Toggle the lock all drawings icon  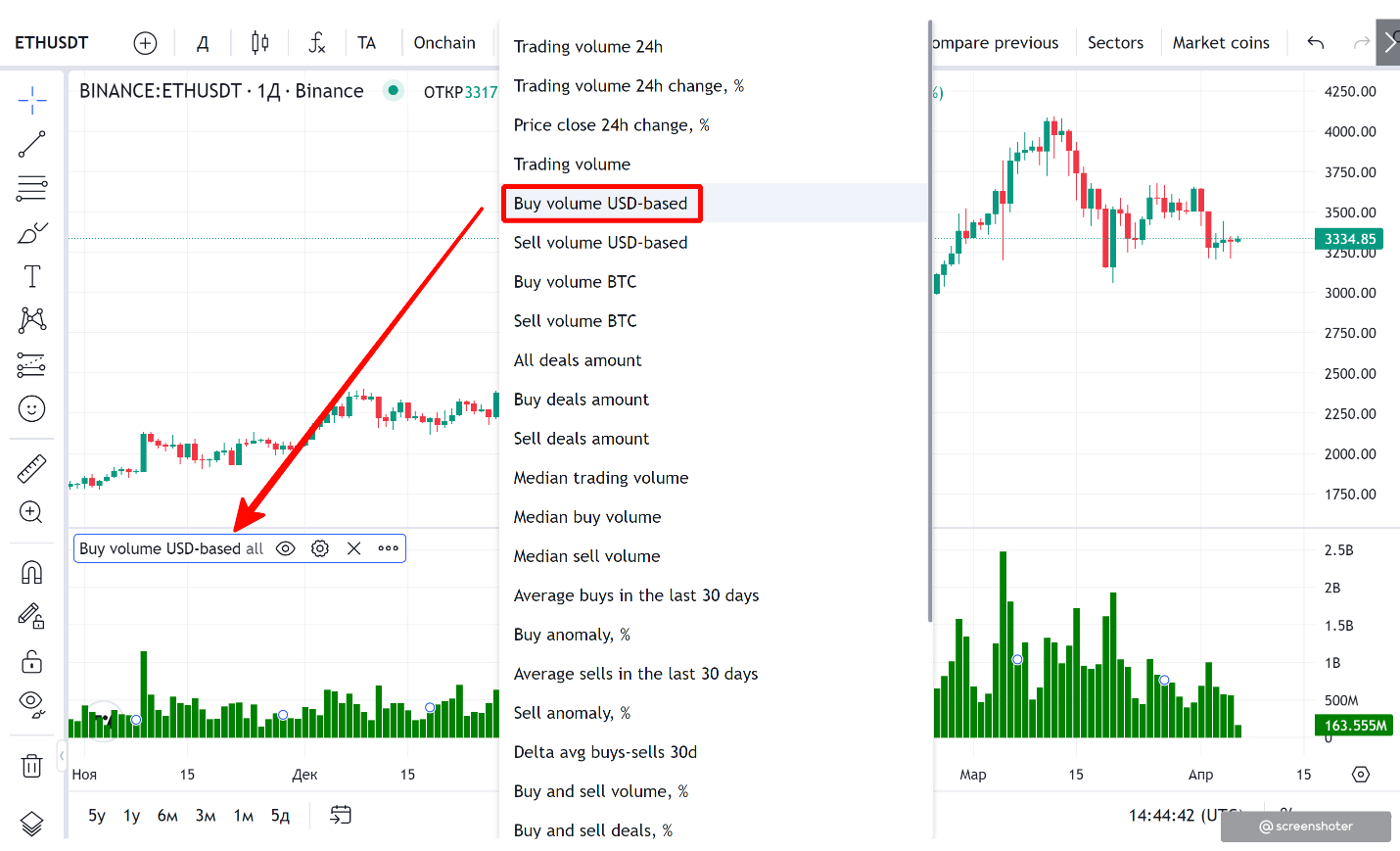point(31,662)
